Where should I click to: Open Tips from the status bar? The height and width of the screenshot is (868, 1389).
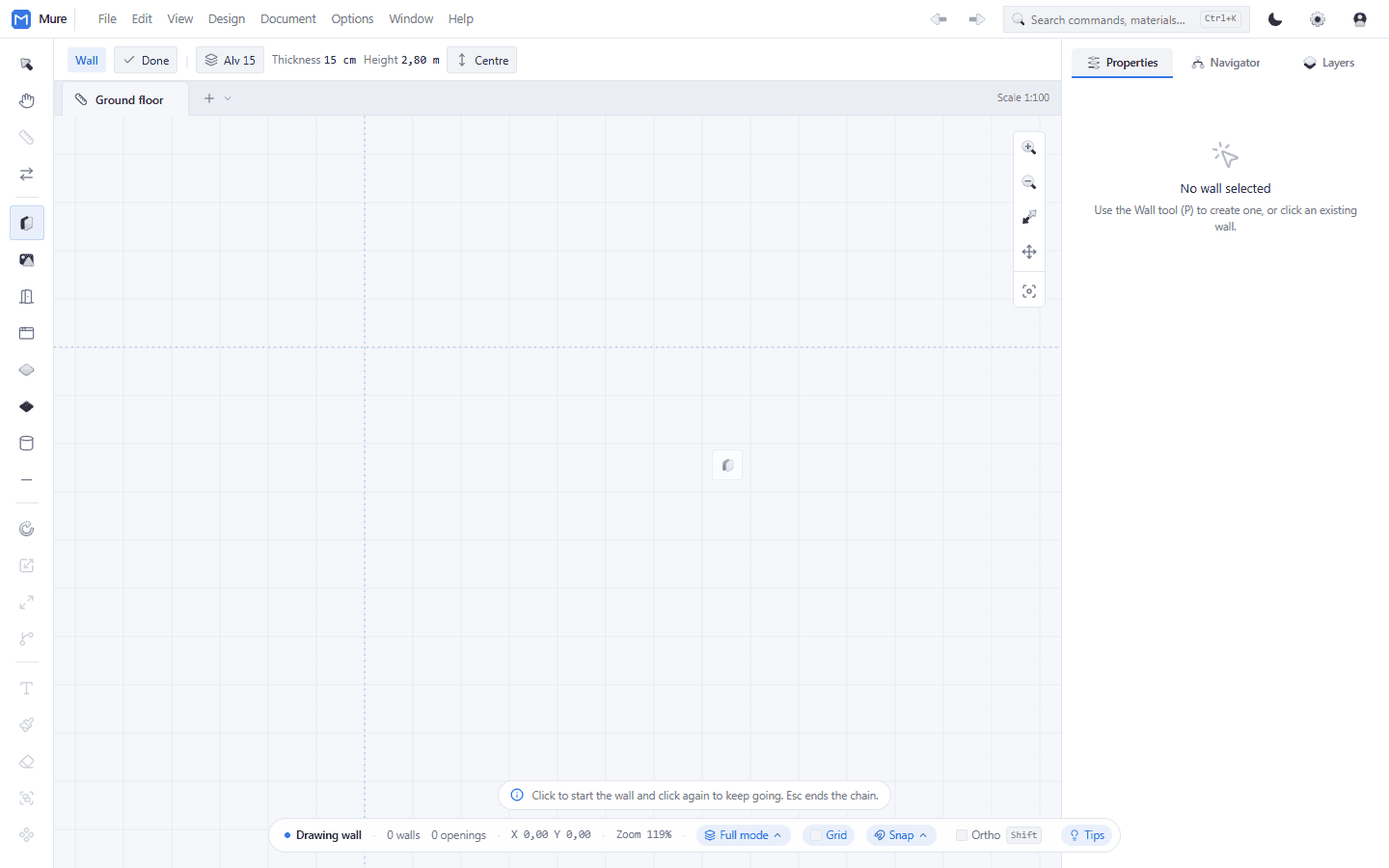coord(1087,835)
